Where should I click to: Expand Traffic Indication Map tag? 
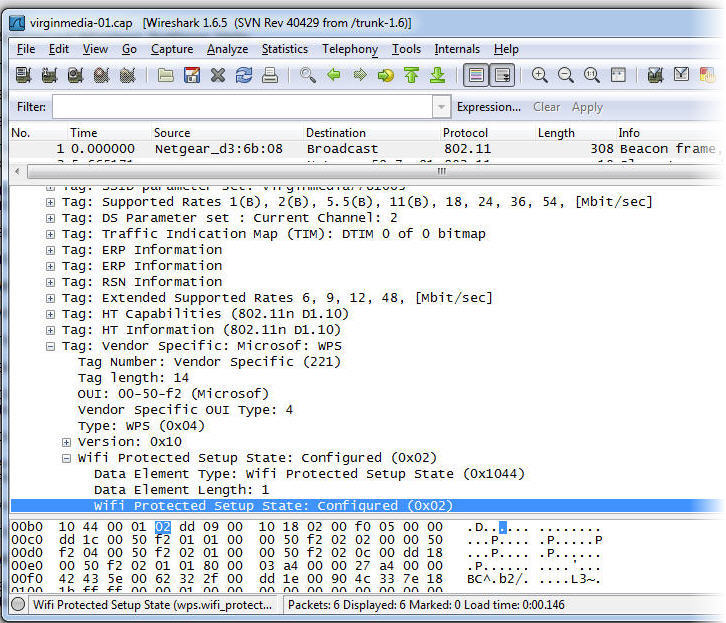tap(50, 234)
